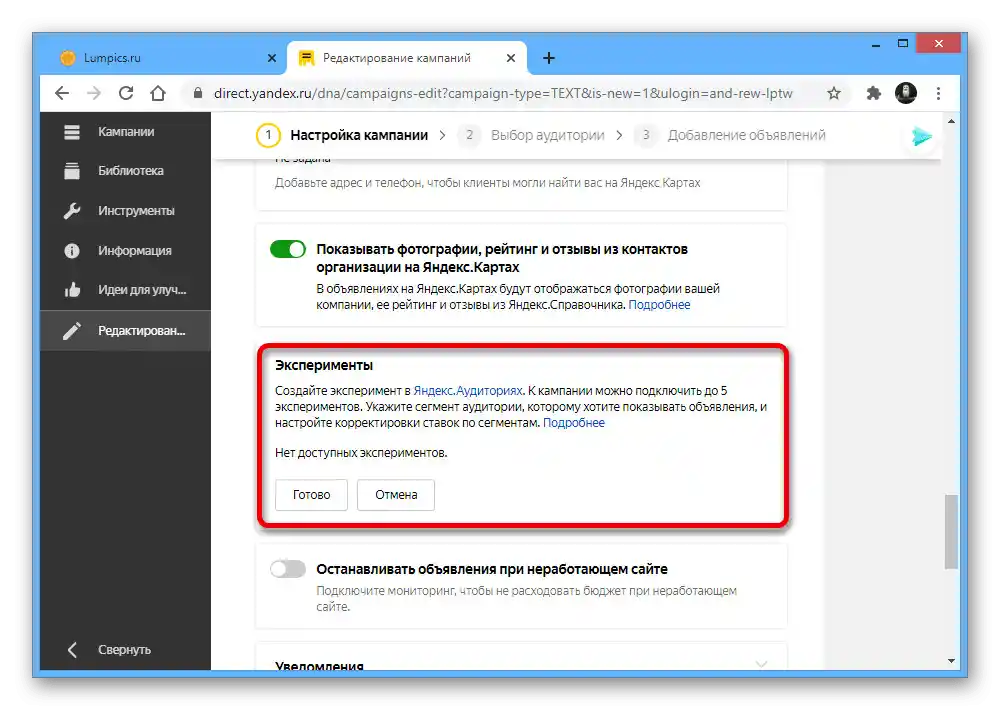Click the Отмена button
1000x710 pixels.
[x=396, y=495]
